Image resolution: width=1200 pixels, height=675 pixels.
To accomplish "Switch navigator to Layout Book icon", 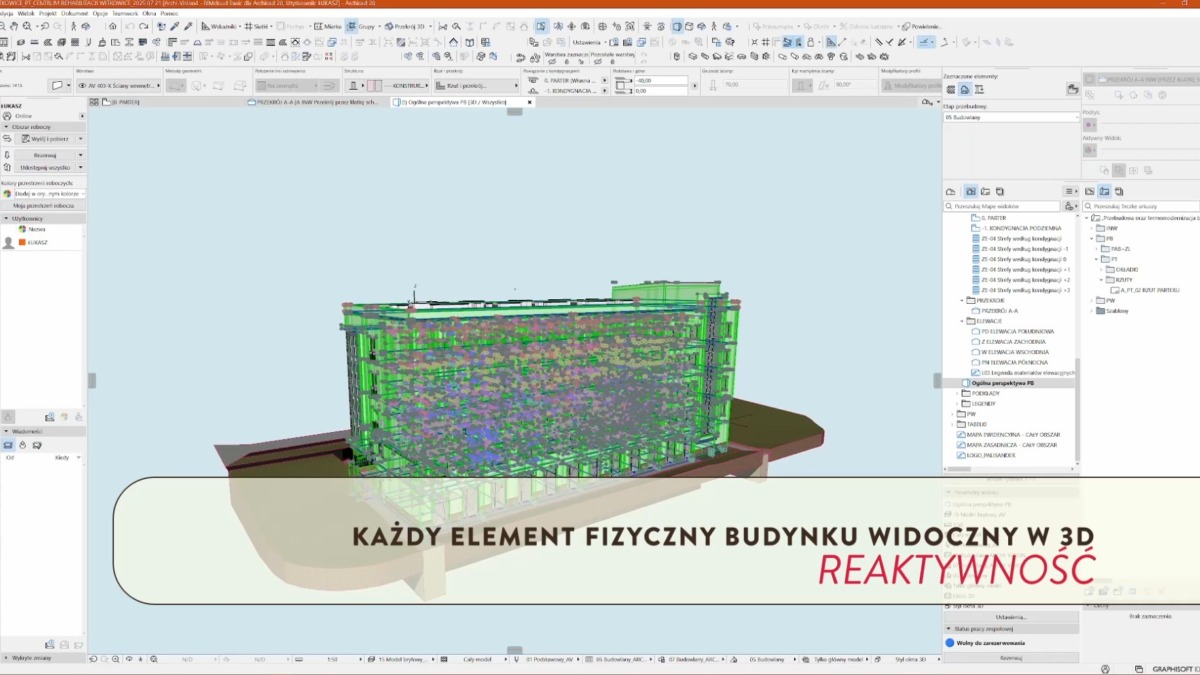I will coord(985,191).
